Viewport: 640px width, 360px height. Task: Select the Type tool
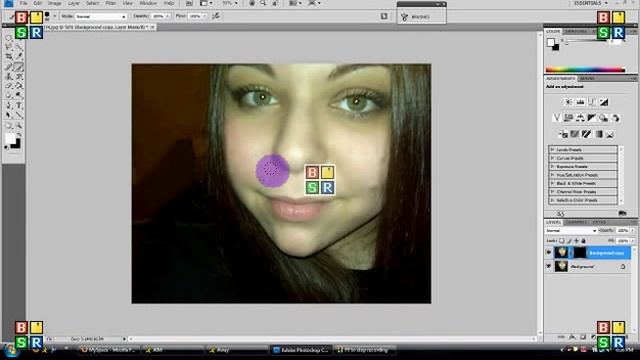[x=19, y=106]
